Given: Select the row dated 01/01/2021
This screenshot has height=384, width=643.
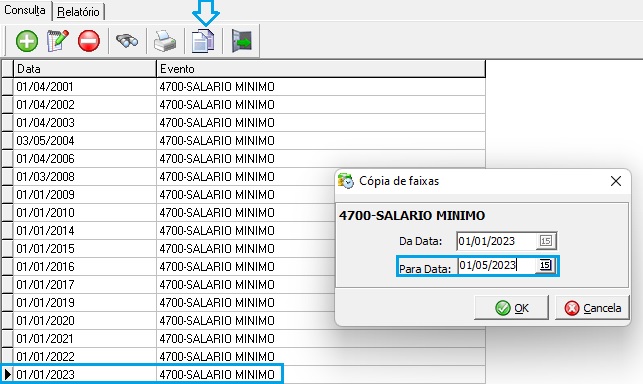Looking at the screenshot, I should 243,339.
